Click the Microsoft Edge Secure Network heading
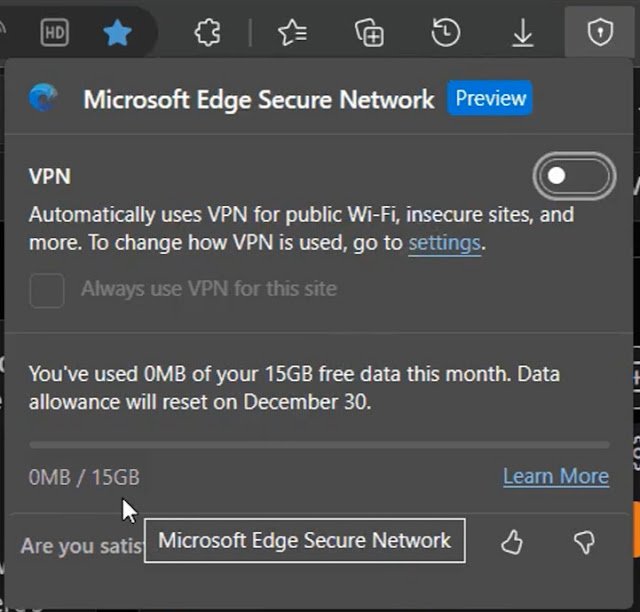Screen dimensions: 640x612 coord(259,99)
